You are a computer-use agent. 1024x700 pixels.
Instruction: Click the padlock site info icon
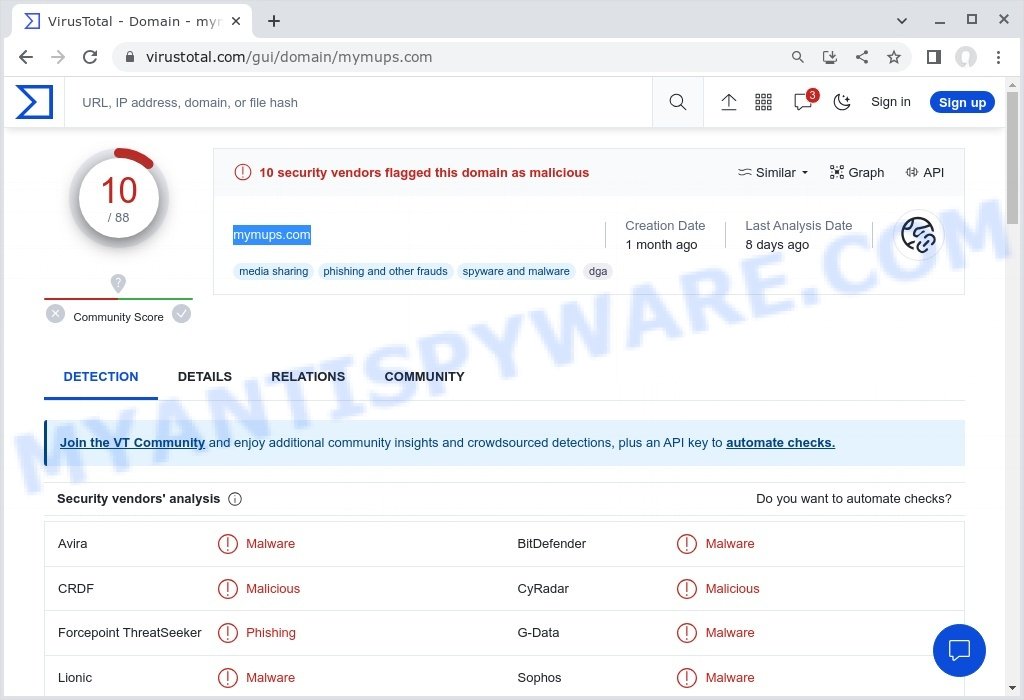129,57
